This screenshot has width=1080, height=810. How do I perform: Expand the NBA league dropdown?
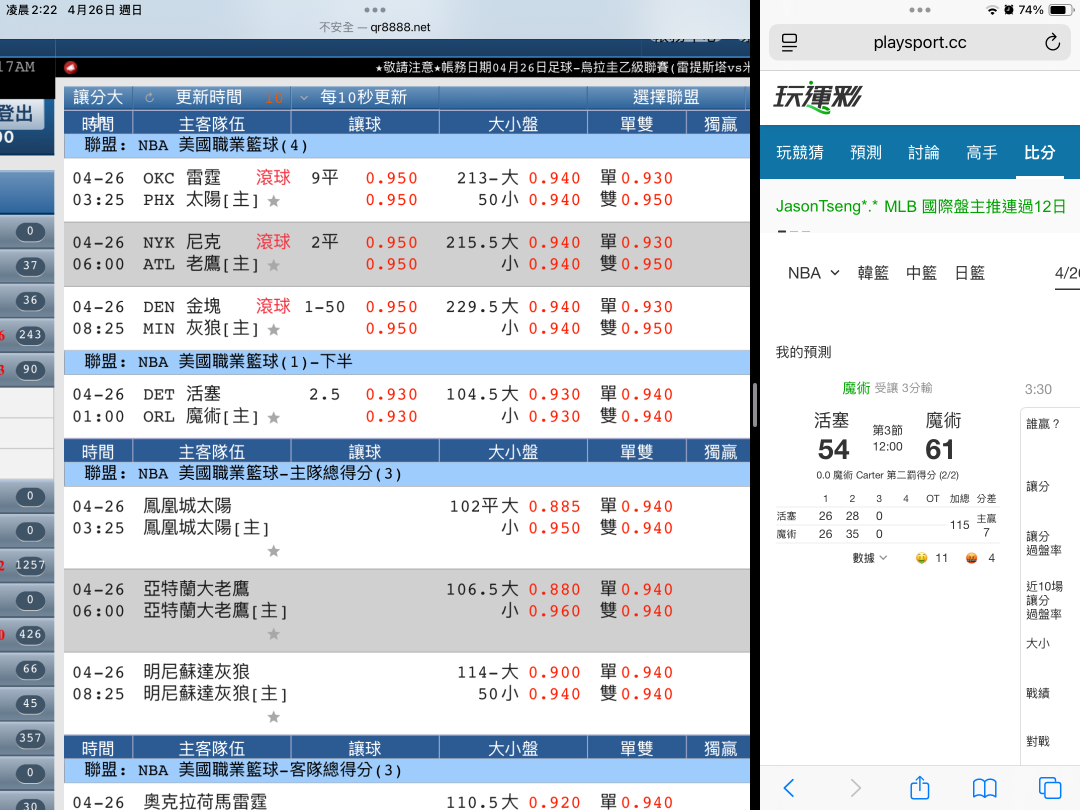(813, 273)
